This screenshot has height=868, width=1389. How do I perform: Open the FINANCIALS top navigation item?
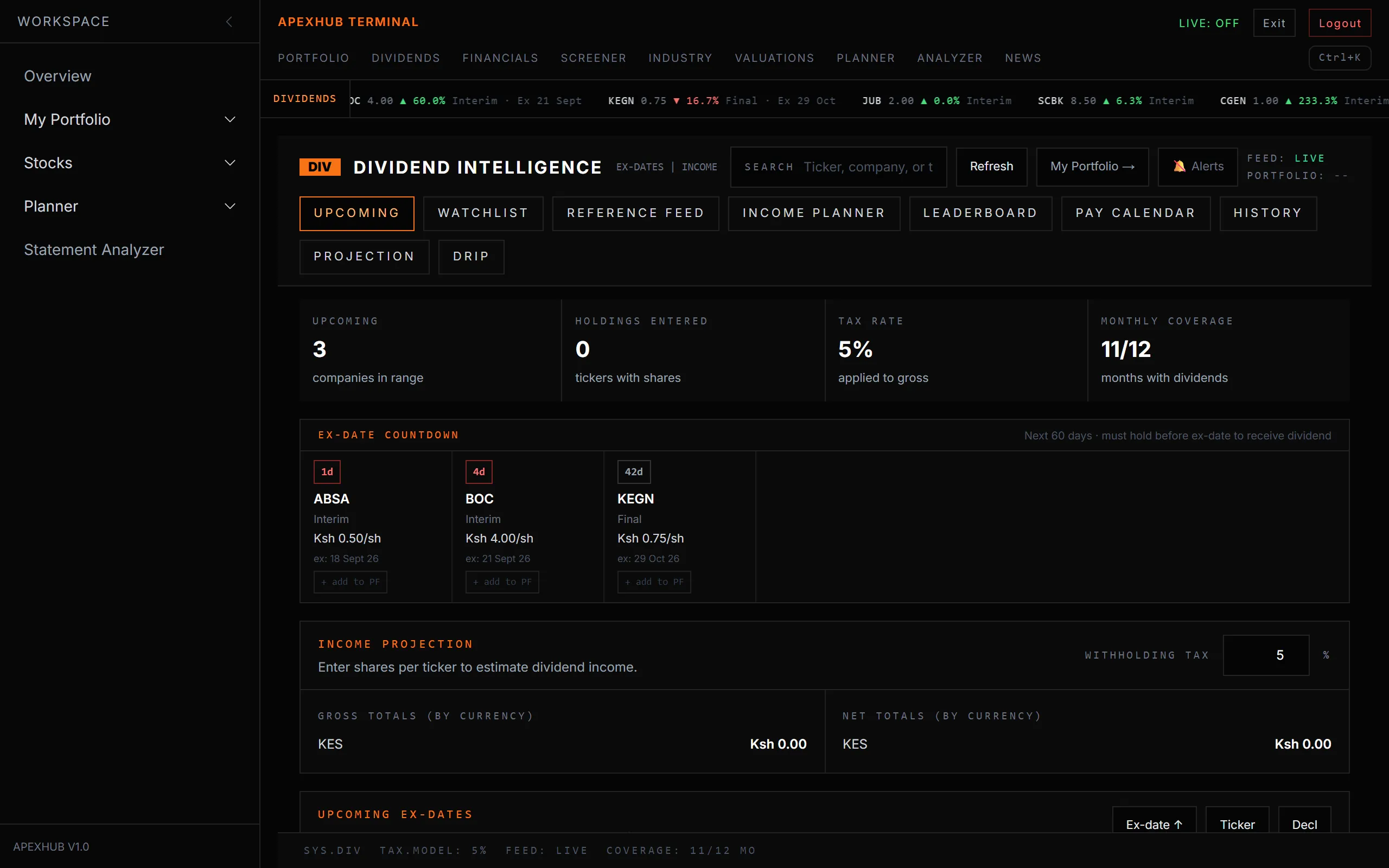pyautogui.click(x=500, y=58)
